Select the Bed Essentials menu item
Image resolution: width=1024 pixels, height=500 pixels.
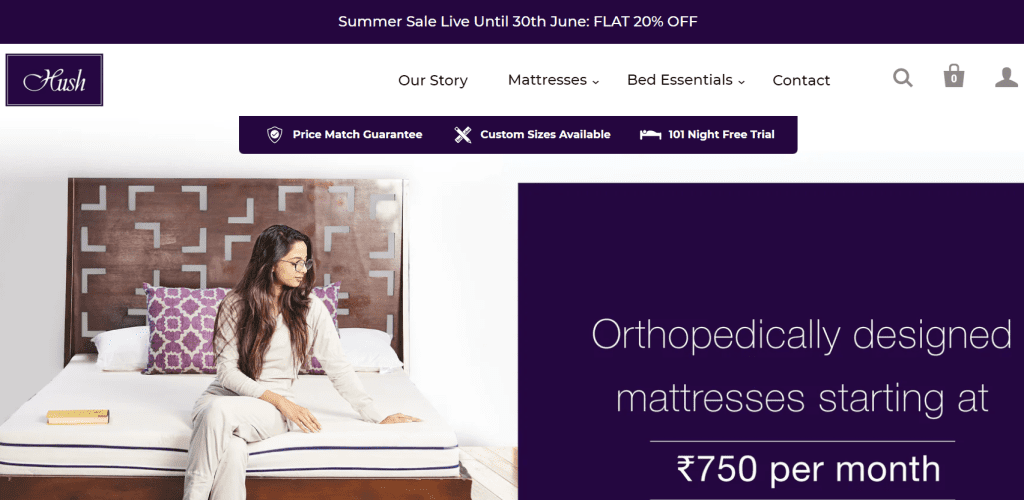[x=680, y=80]
